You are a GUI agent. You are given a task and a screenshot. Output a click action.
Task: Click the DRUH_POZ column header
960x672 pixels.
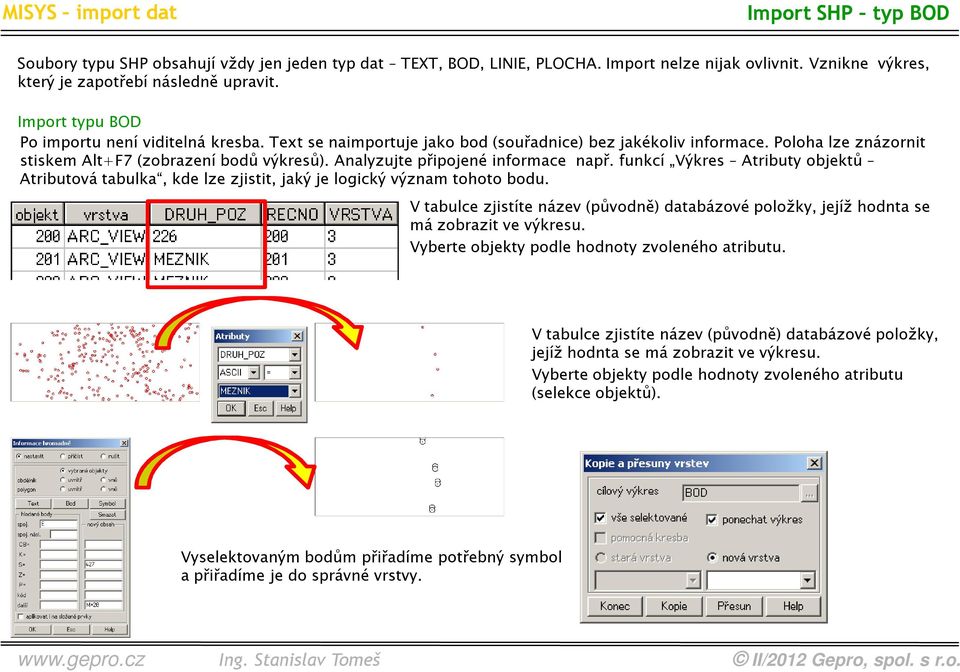coord(205,214)
